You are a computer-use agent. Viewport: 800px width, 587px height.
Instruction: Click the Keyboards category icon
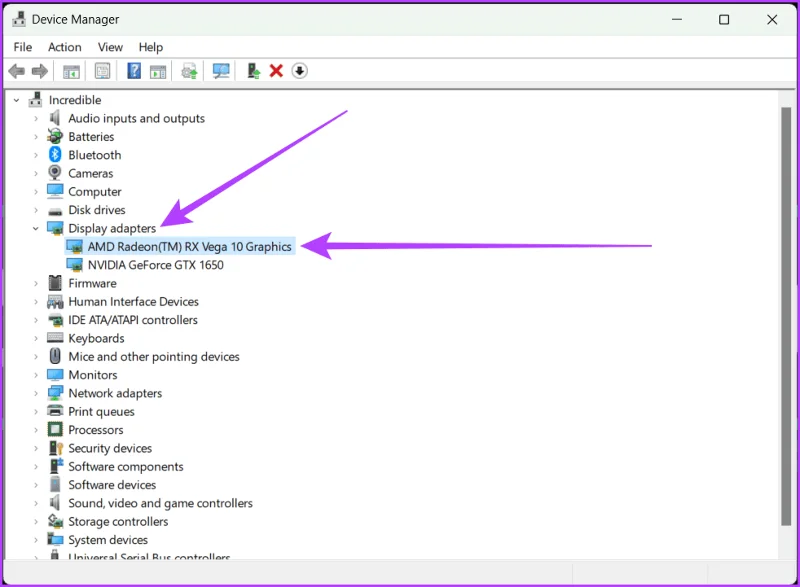pyautogui.click(x=55, y=338)
